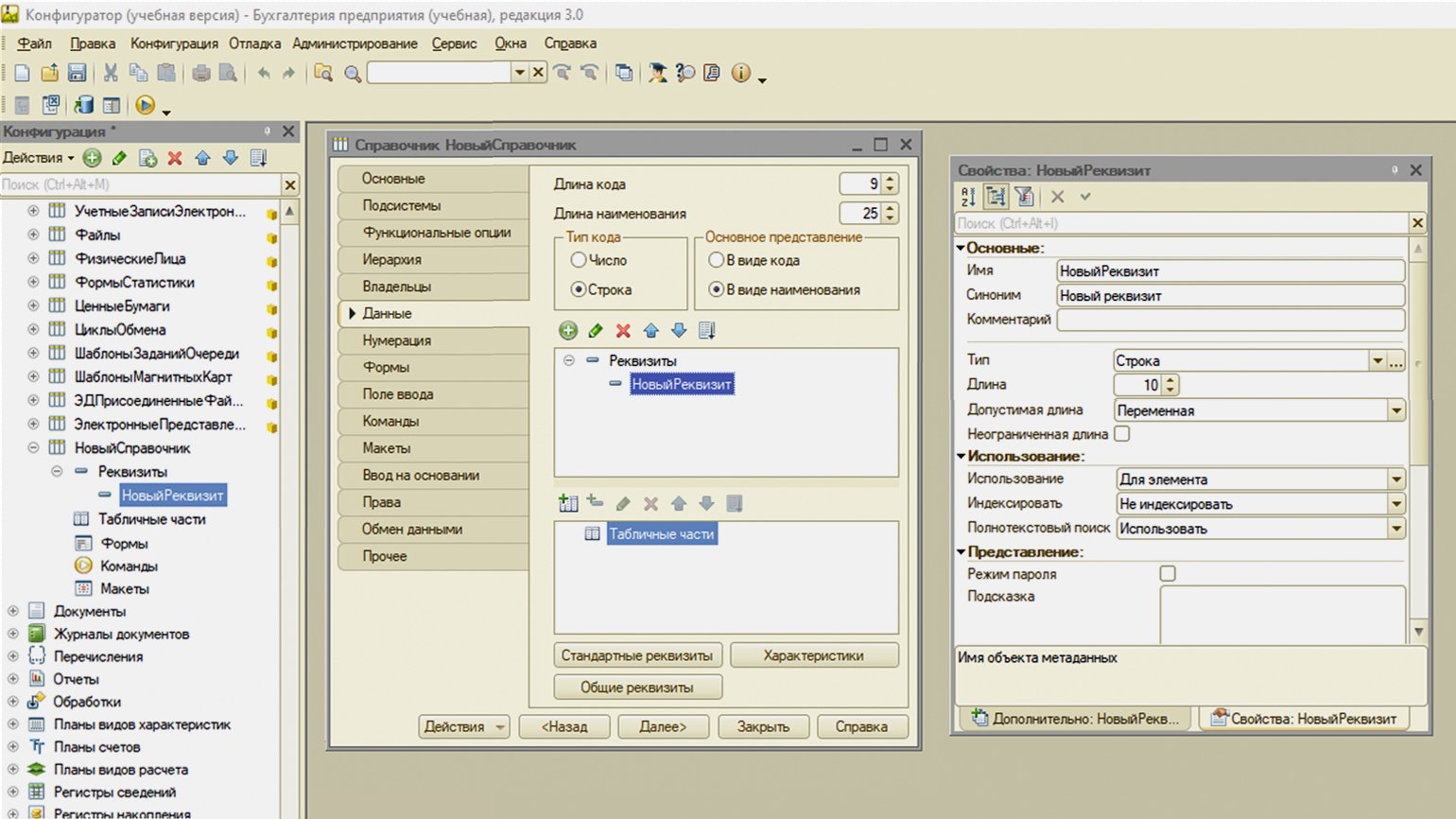Click the Undo arrow icon
The image size is (1456, 819).
pyautogui.click(x=264, y=73)
